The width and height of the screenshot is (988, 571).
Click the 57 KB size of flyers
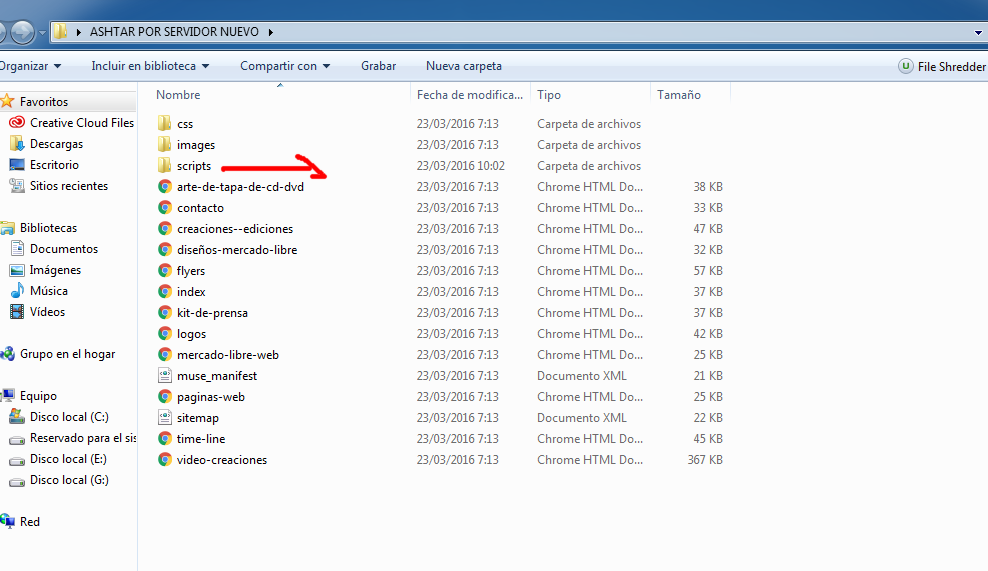(x=708, y=270)
